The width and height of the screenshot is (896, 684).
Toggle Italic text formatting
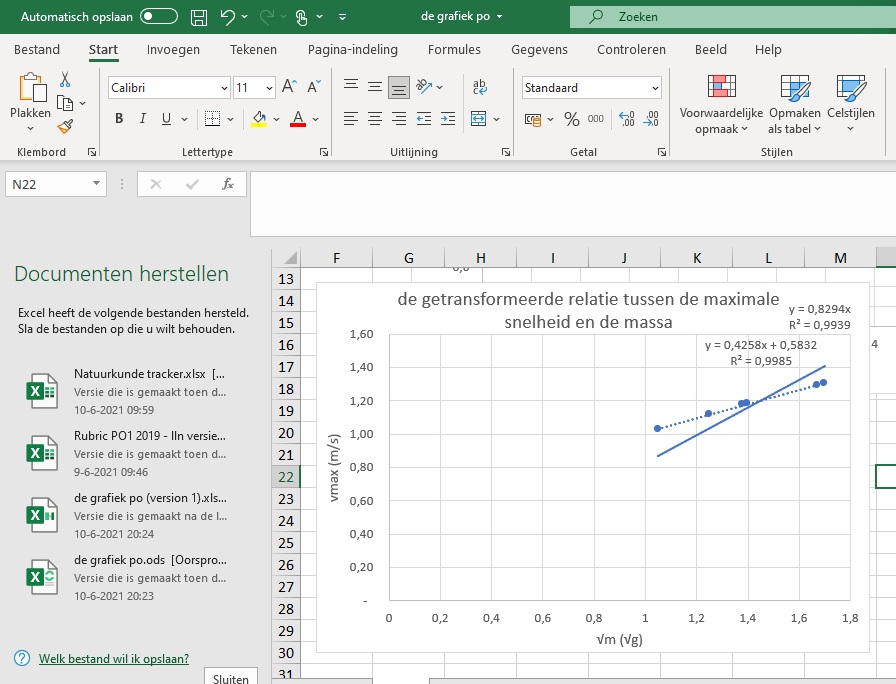coord(143,119)
